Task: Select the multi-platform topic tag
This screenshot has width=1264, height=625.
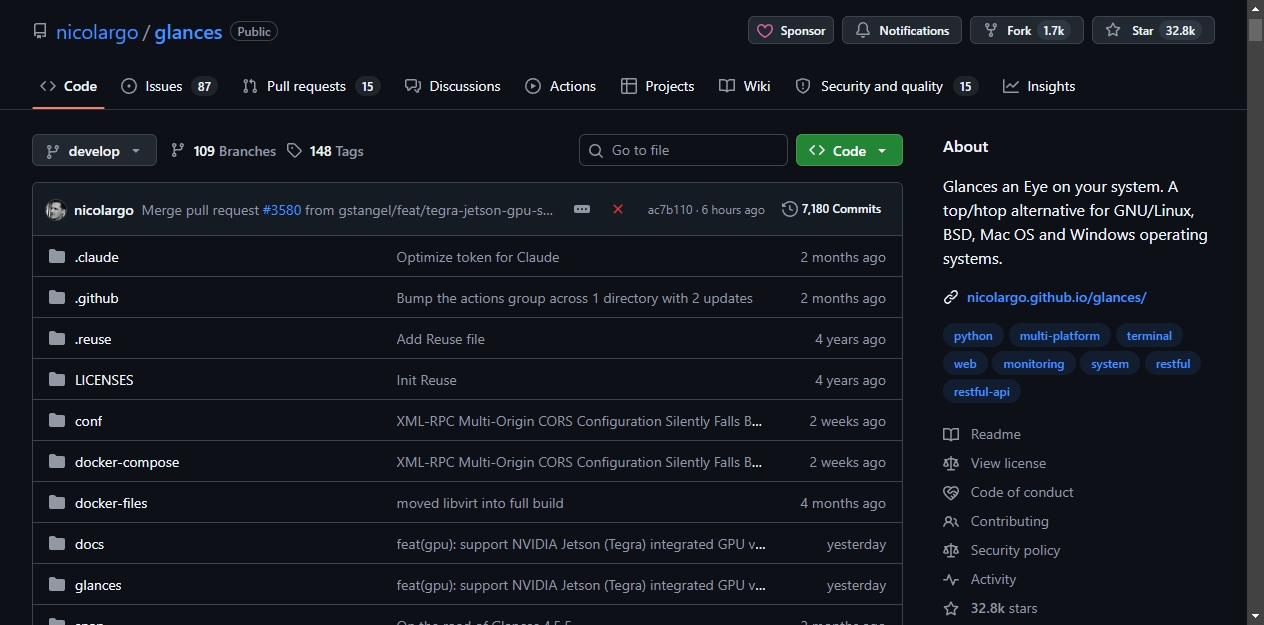Action: (x=1060, y=336)
